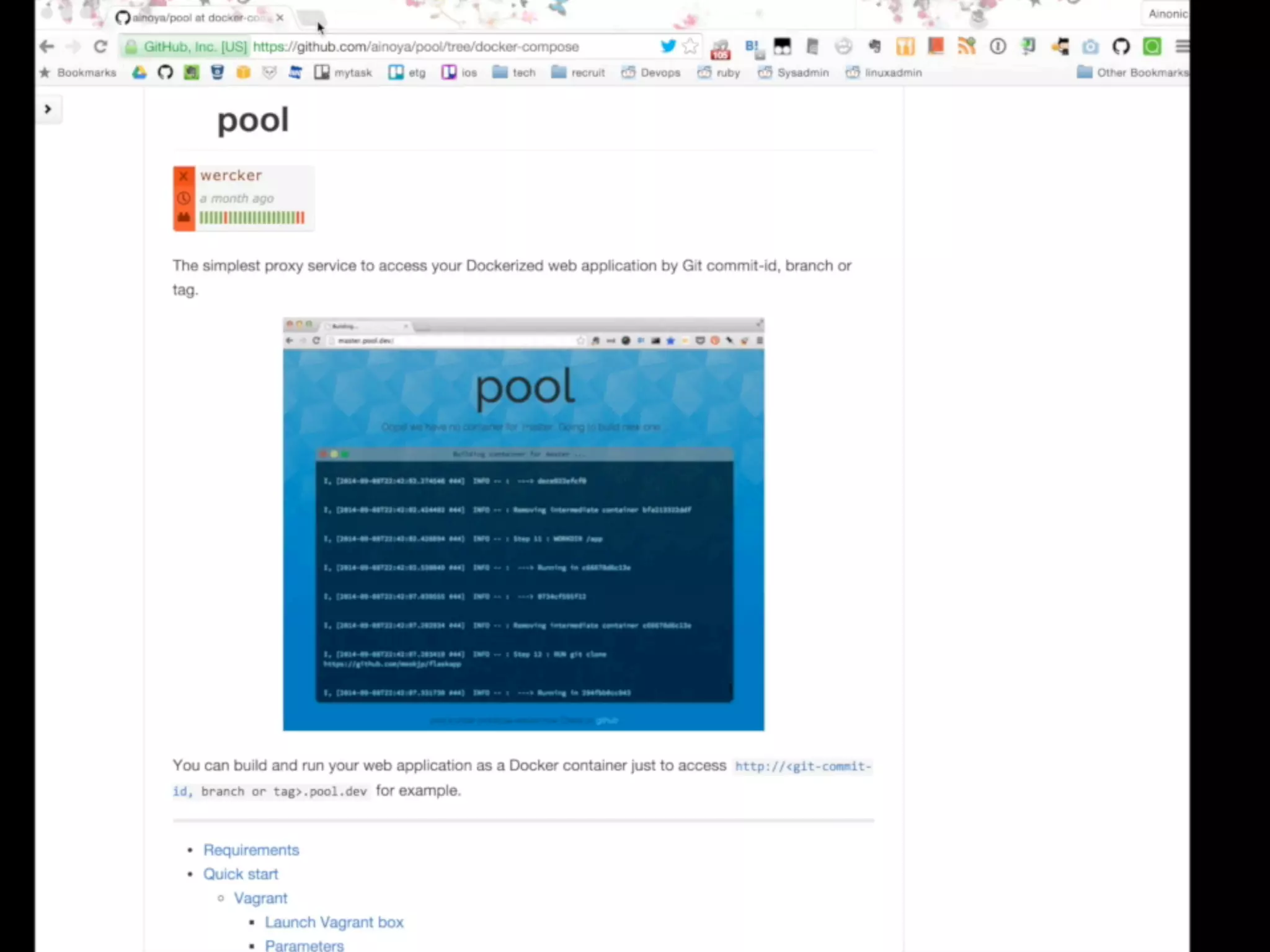Click the Twitter bird extension icon
This screenshot has height=952, width=1270.
click(668, 46)
